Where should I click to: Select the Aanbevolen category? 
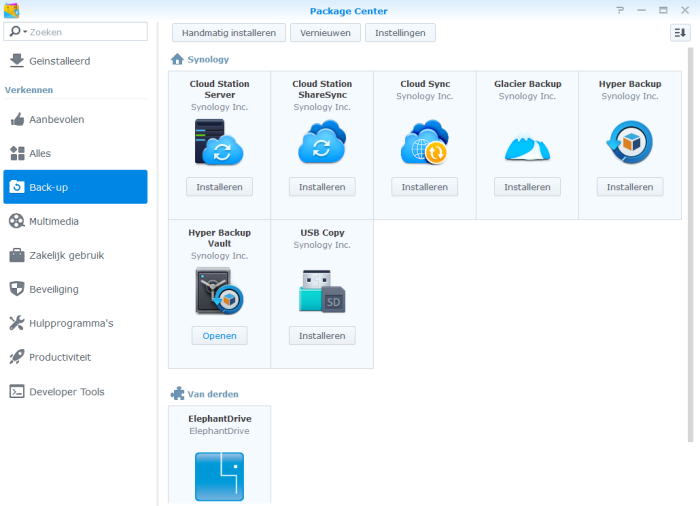click(x=75, y=119)
